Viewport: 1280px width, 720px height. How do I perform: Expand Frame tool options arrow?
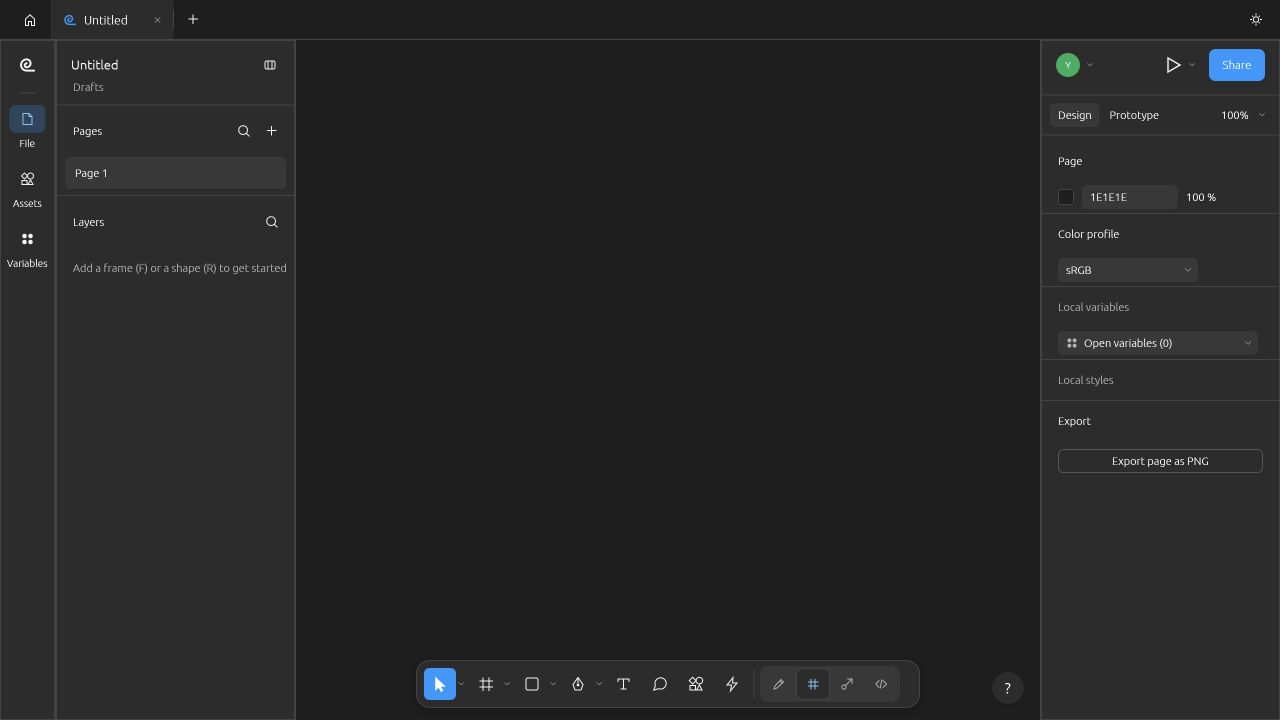[x=507, y=684]
